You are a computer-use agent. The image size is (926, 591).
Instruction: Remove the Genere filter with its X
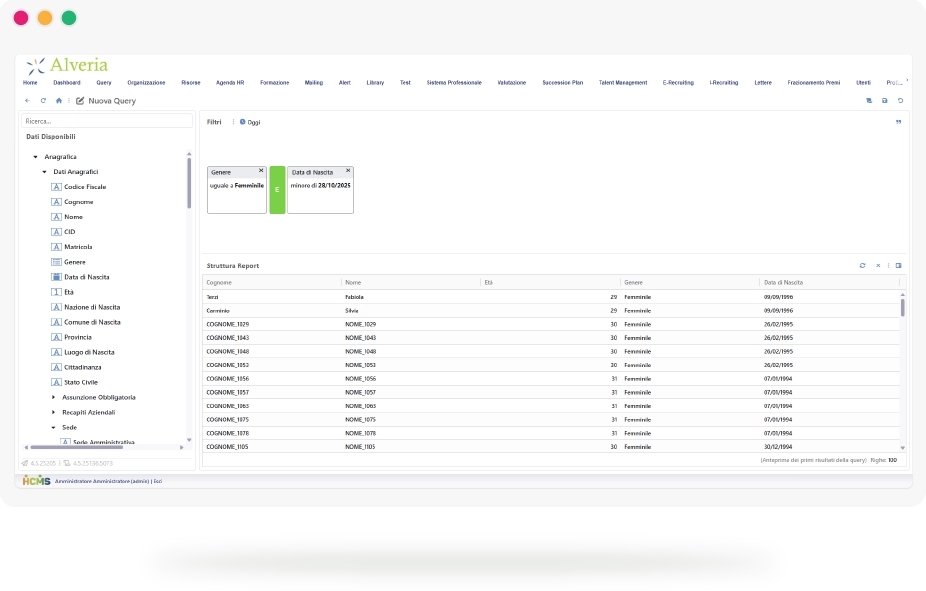pos(261,171)
